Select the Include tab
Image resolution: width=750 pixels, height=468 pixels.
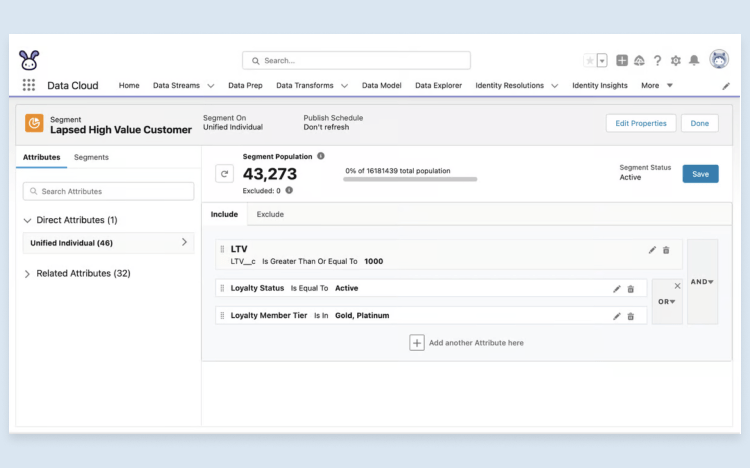pos(224,214)
